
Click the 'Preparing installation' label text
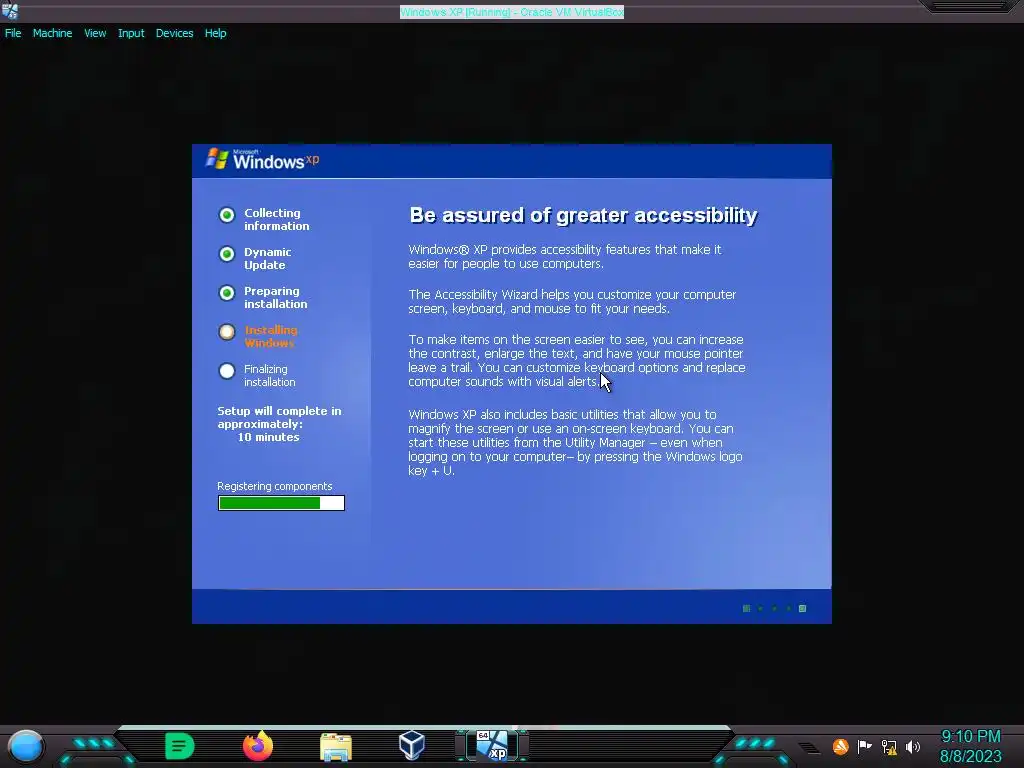click(276, 298)
